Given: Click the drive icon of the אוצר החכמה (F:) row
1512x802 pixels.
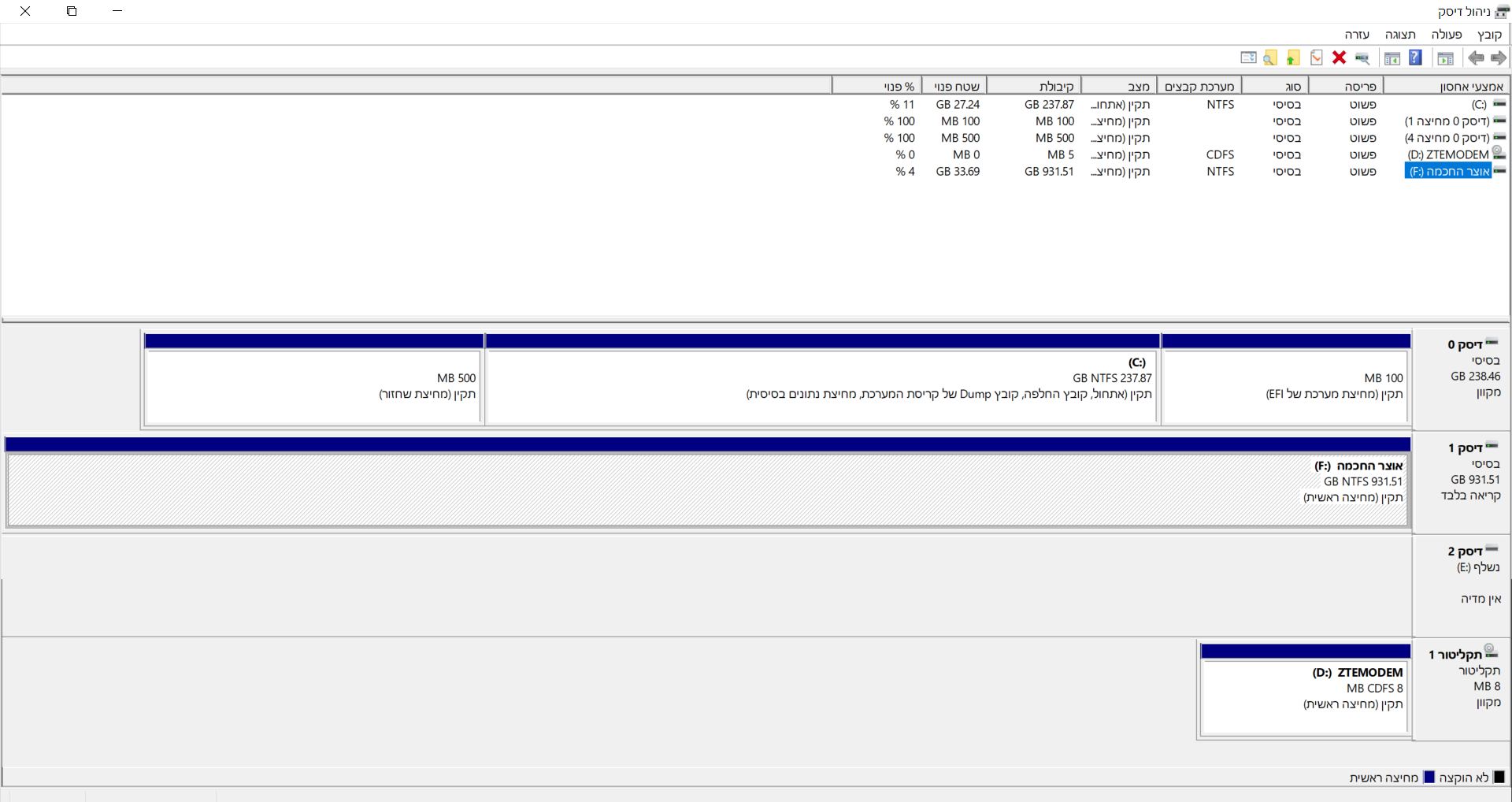Looking at the screenshot, I should [1499, 171].
